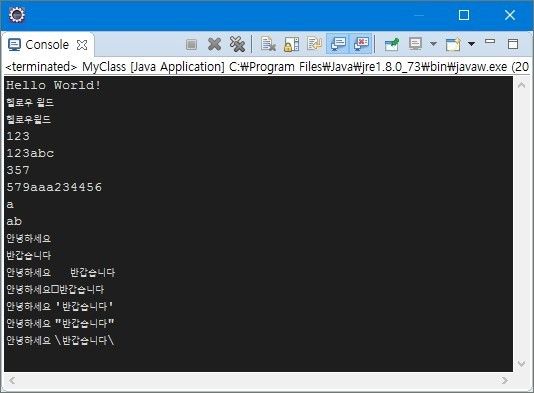
Task: Click the Eclipse icon in title bar
Action: (x=17, y=15)
